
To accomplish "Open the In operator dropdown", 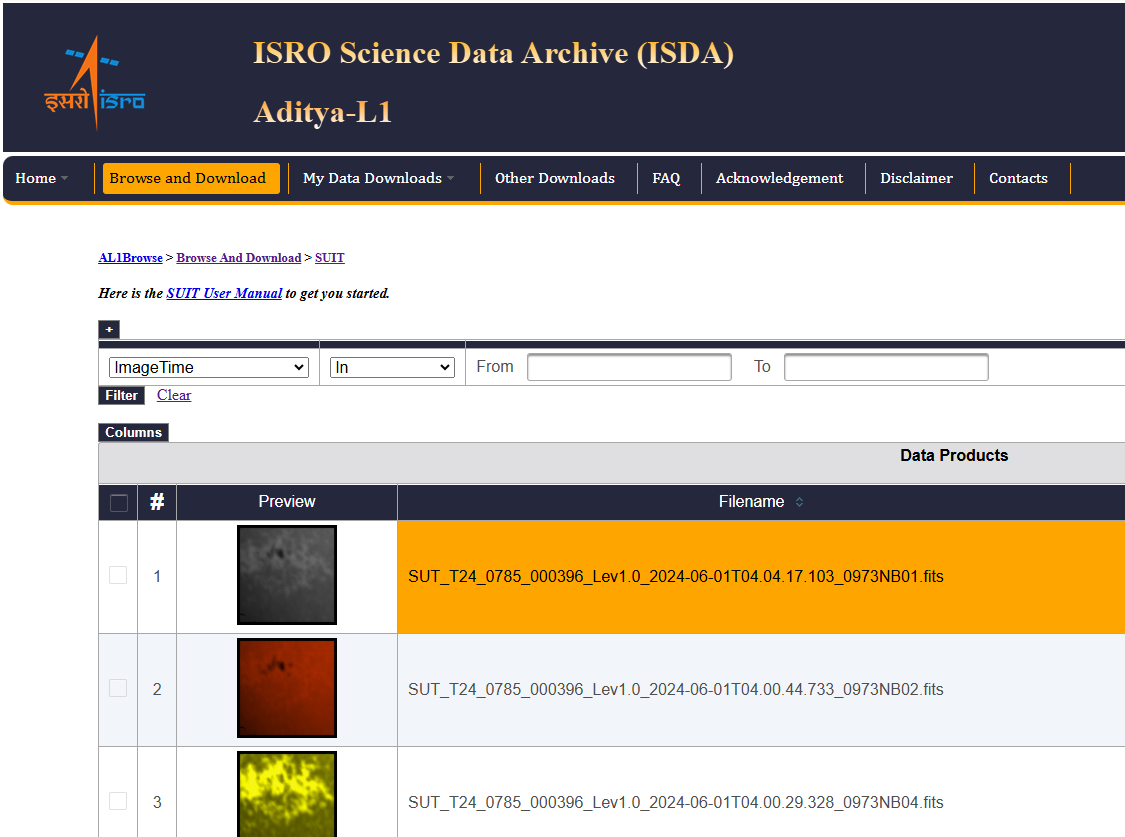I will [392, 367].
